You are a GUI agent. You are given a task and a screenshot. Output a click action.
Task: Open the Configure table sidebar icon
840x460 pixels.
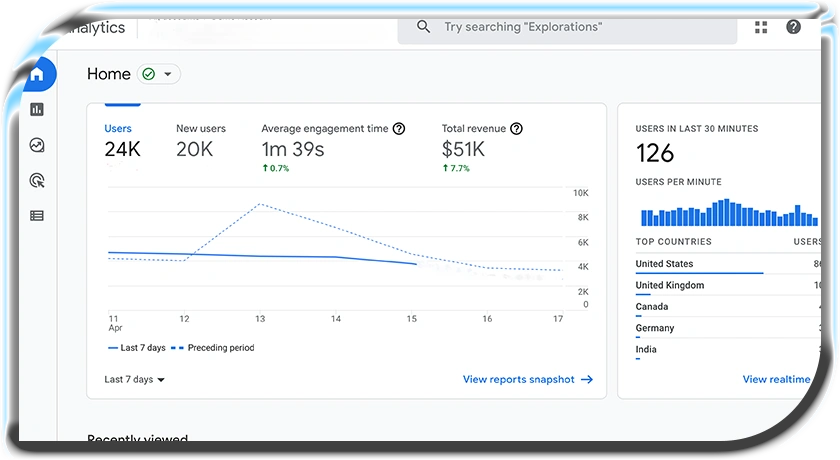(37, 215)
